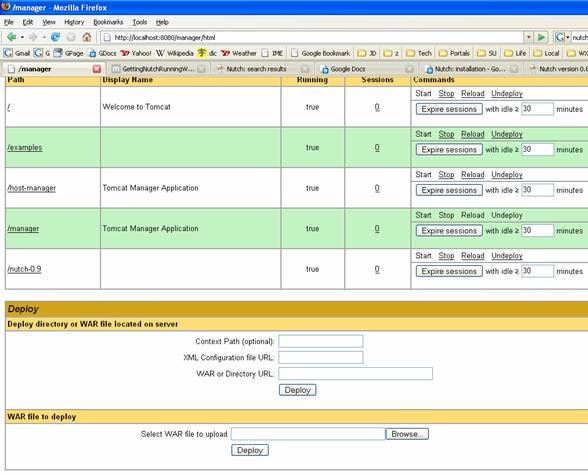The height and width of the screenshot is (474, 588).
Task: Open the IME bookmark
Action: tap(272, 53)
